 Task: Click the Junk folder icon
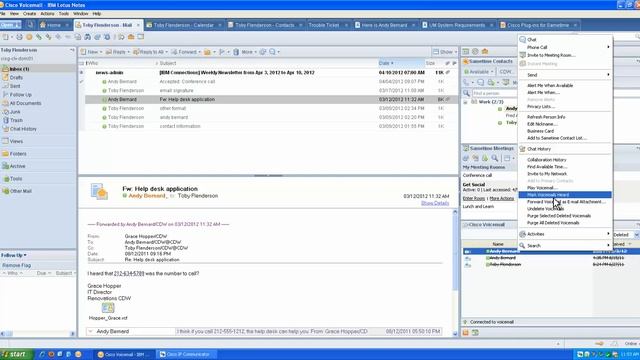point(5,111)
